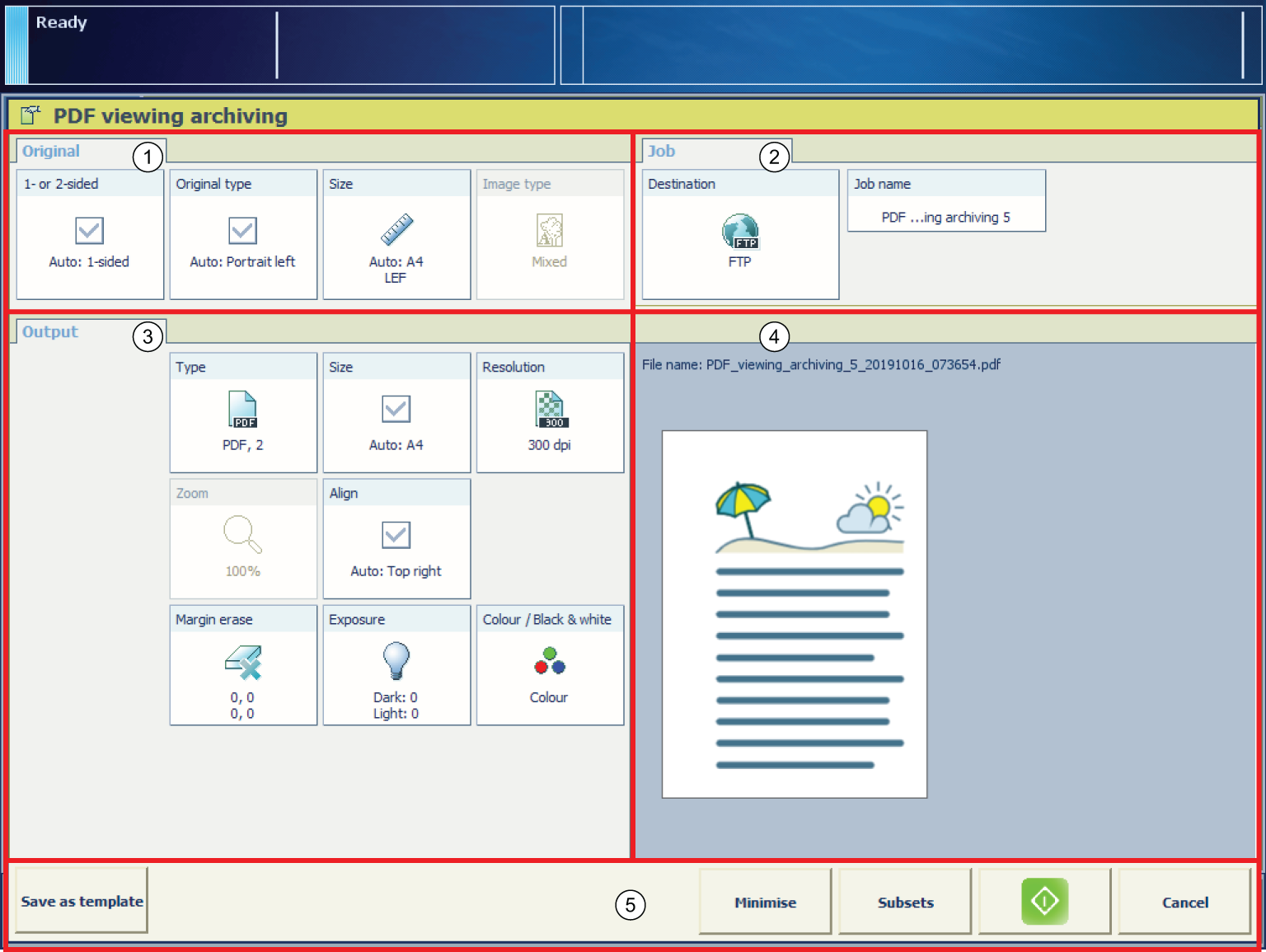The height and width of the screenshot is (952, 1266).
Task: Select the original Size ruler icon
Action: point(396,230)
